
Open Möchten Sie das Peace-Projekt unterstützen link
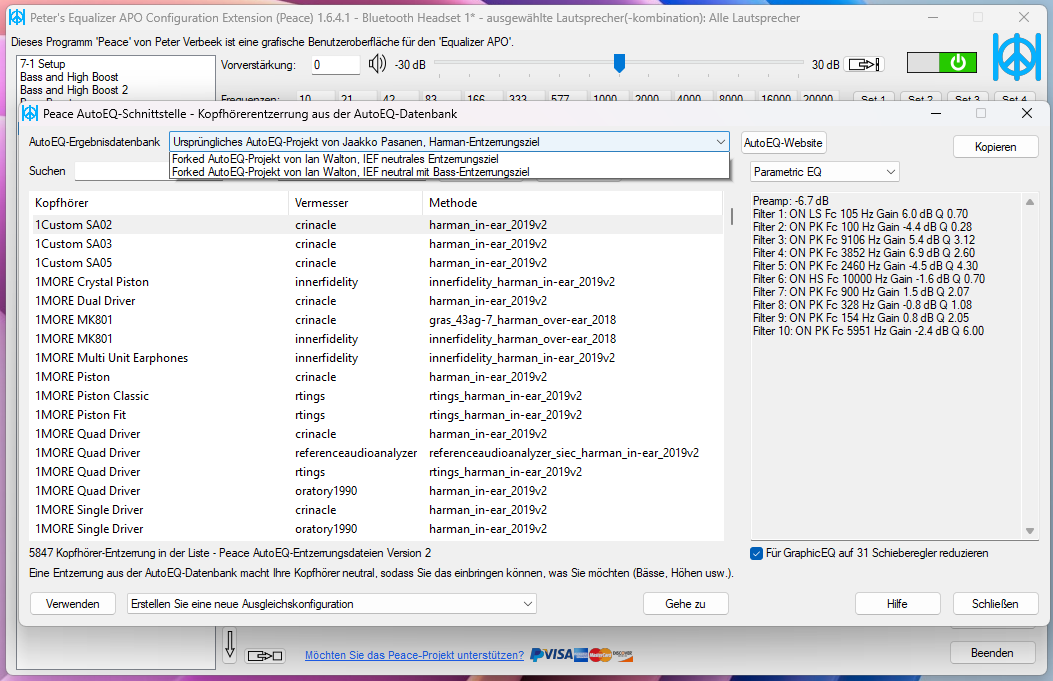[414, 655]
